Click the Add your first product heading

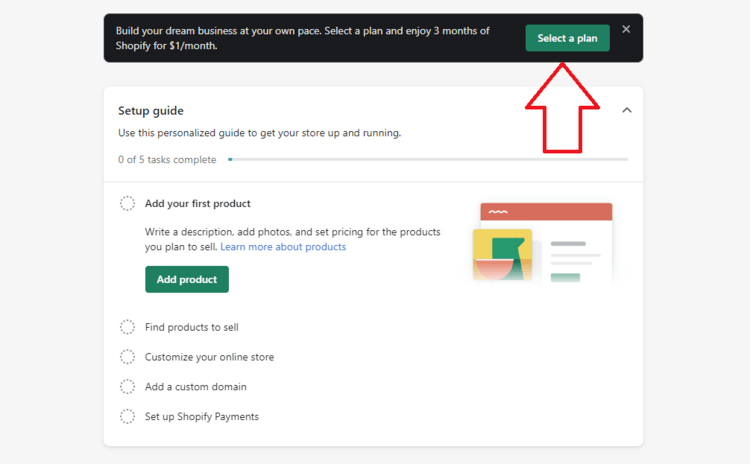tap(198, 204)
